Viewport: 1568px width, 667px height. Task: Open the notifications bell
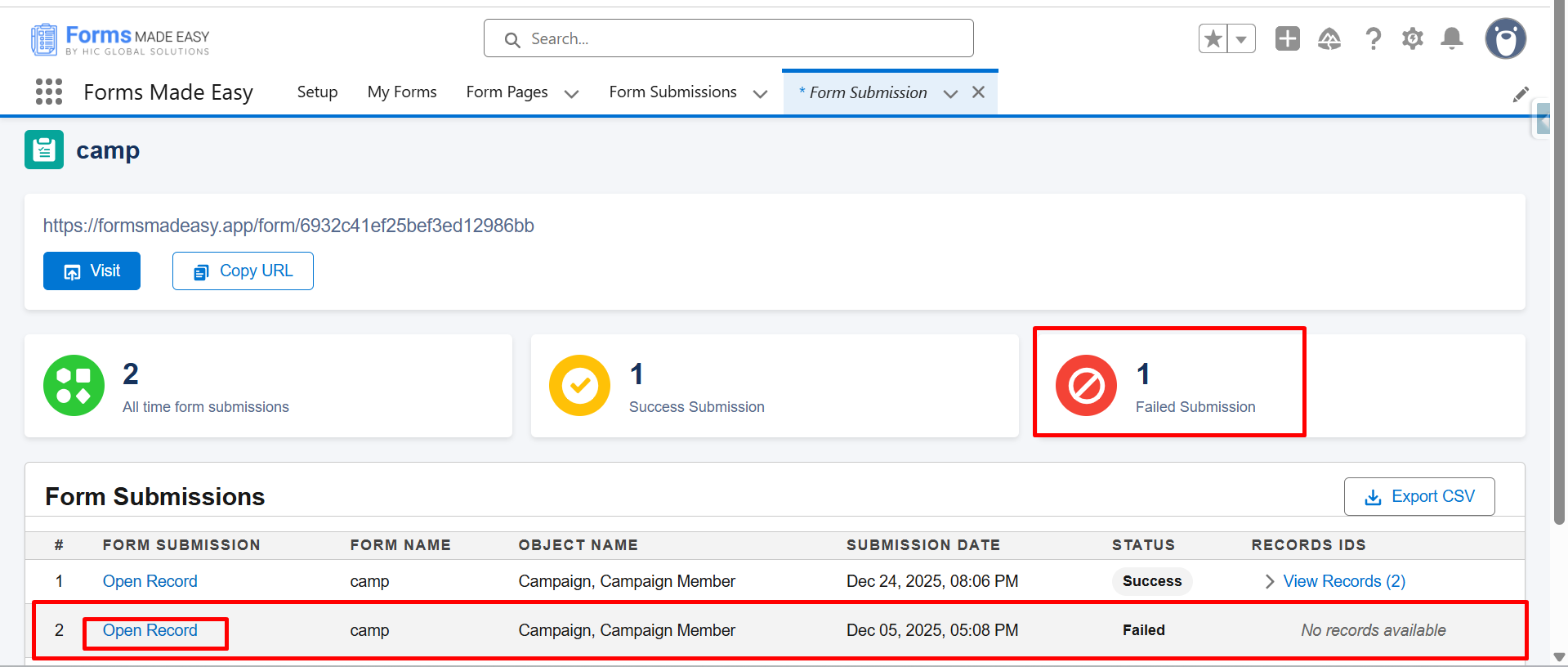point(1452,38)
